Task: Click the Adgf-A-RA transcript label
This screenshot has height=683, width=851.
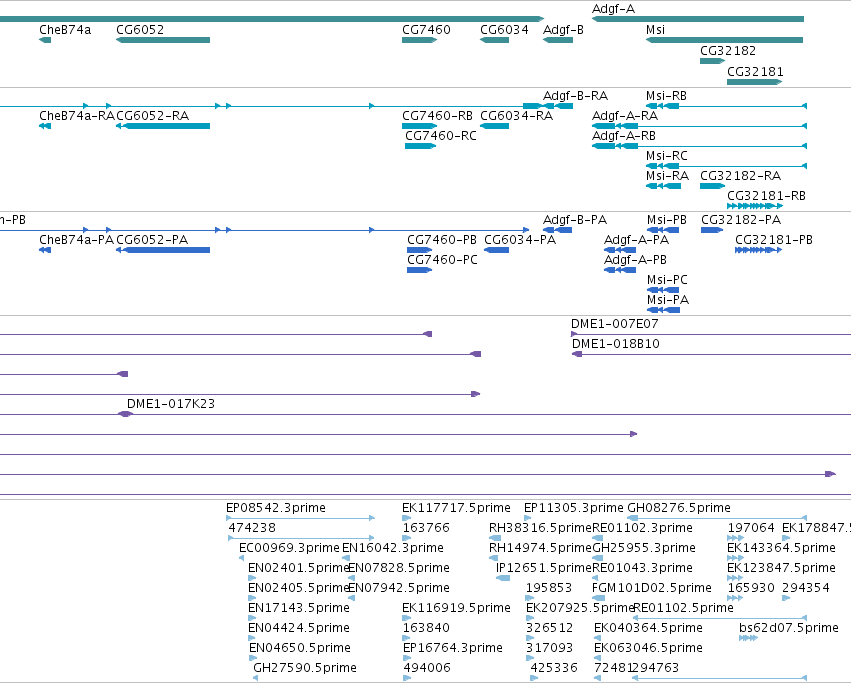Action: [x=625, y=116]
